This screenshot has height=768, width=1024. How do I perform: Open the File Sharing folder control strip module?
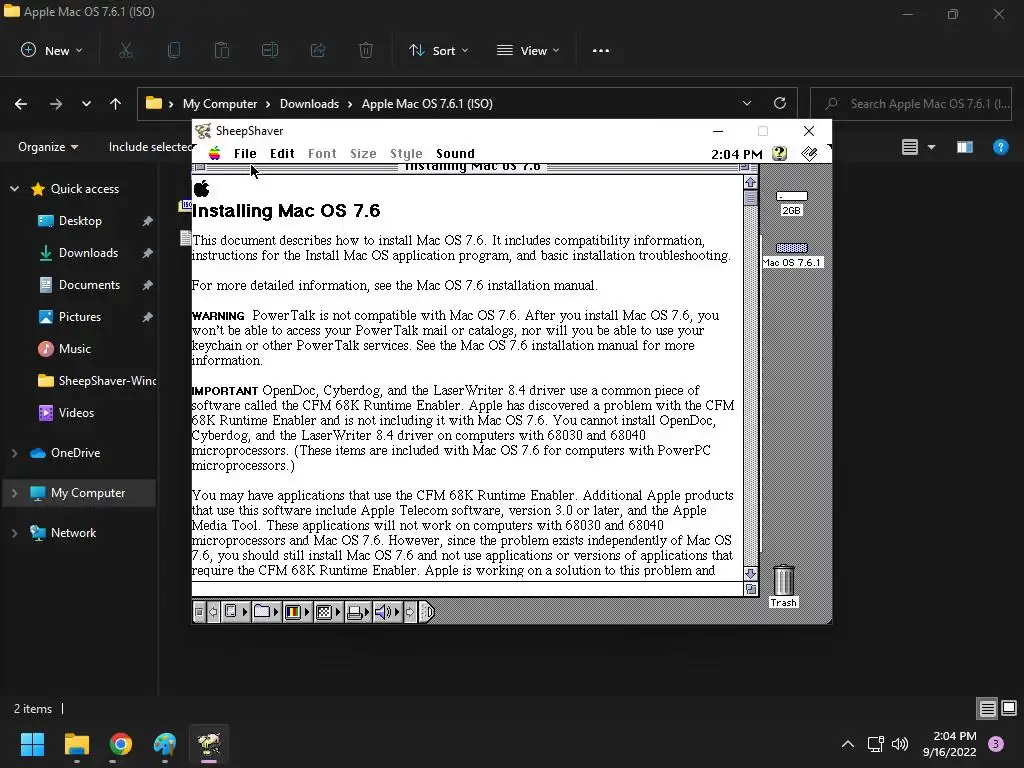point(266,612)
